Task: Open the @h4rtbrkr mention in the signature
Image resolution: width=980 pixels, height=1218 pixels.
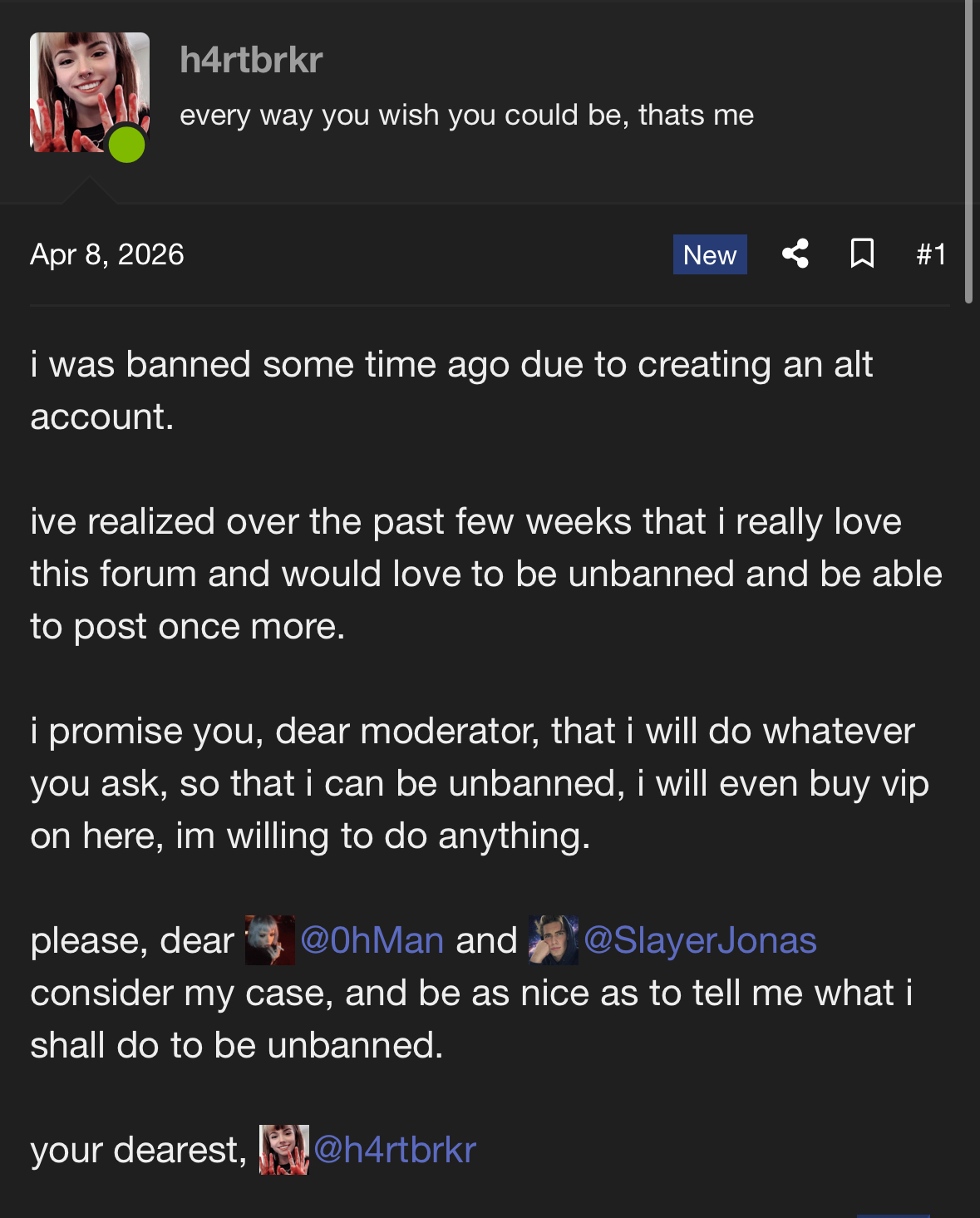Action: [x=395, y=1150]
